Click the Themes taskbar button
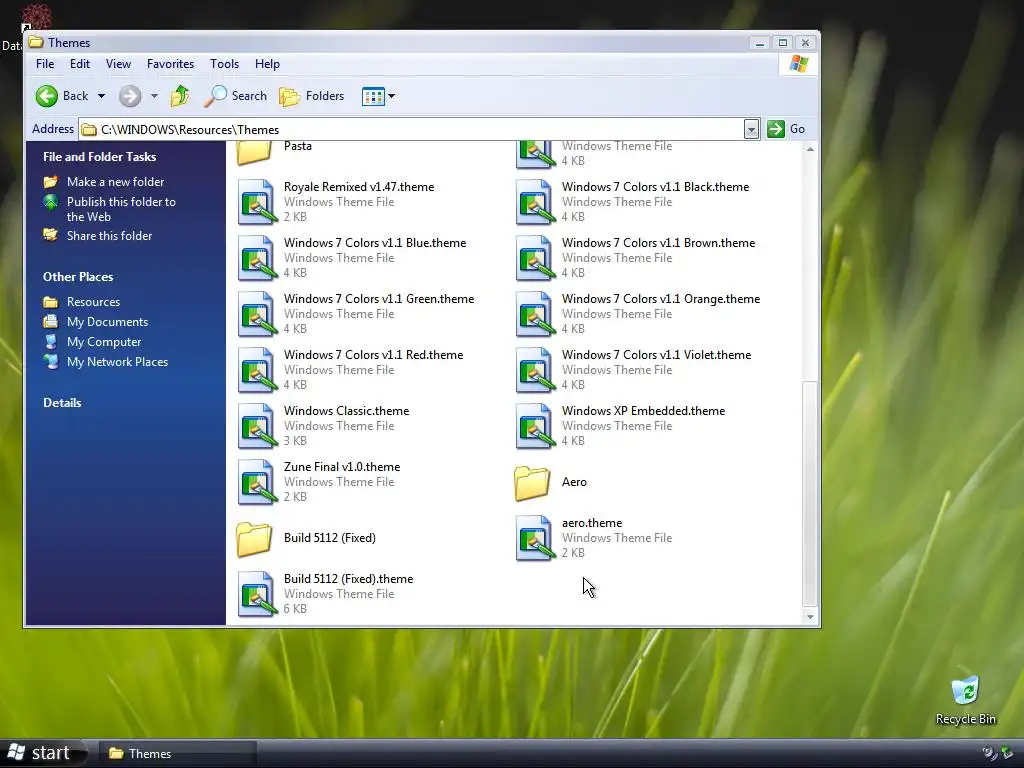The width and height of the screenshot is (1024, 768). point(177,754)
